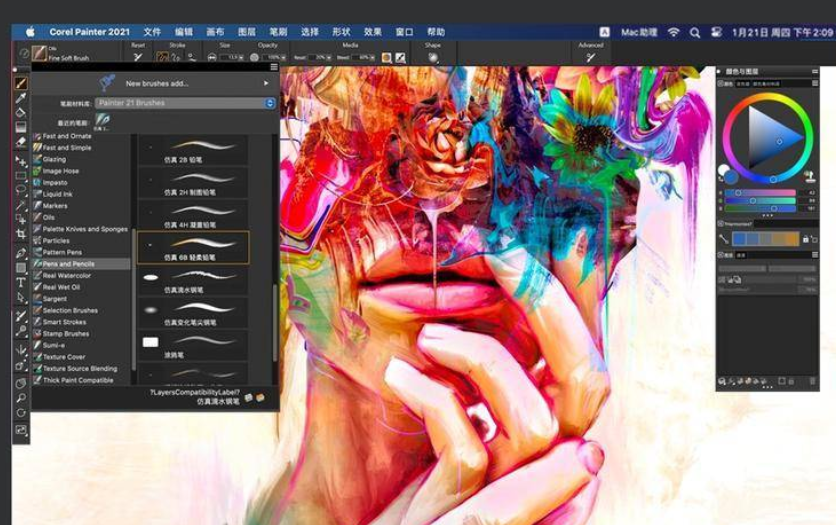This screenshot has height=525, width=836.
Task: Open the brush selector panel options menu
Action: click(274, 67)
